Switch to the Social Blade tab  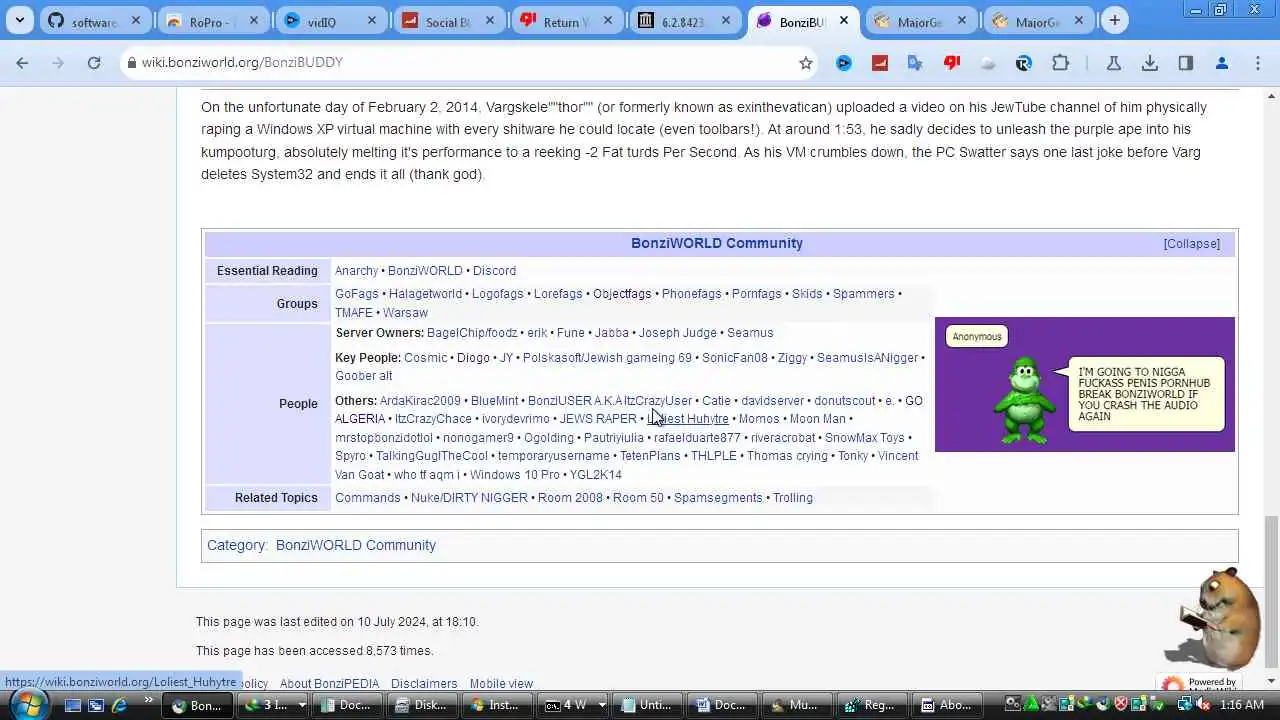449,21
